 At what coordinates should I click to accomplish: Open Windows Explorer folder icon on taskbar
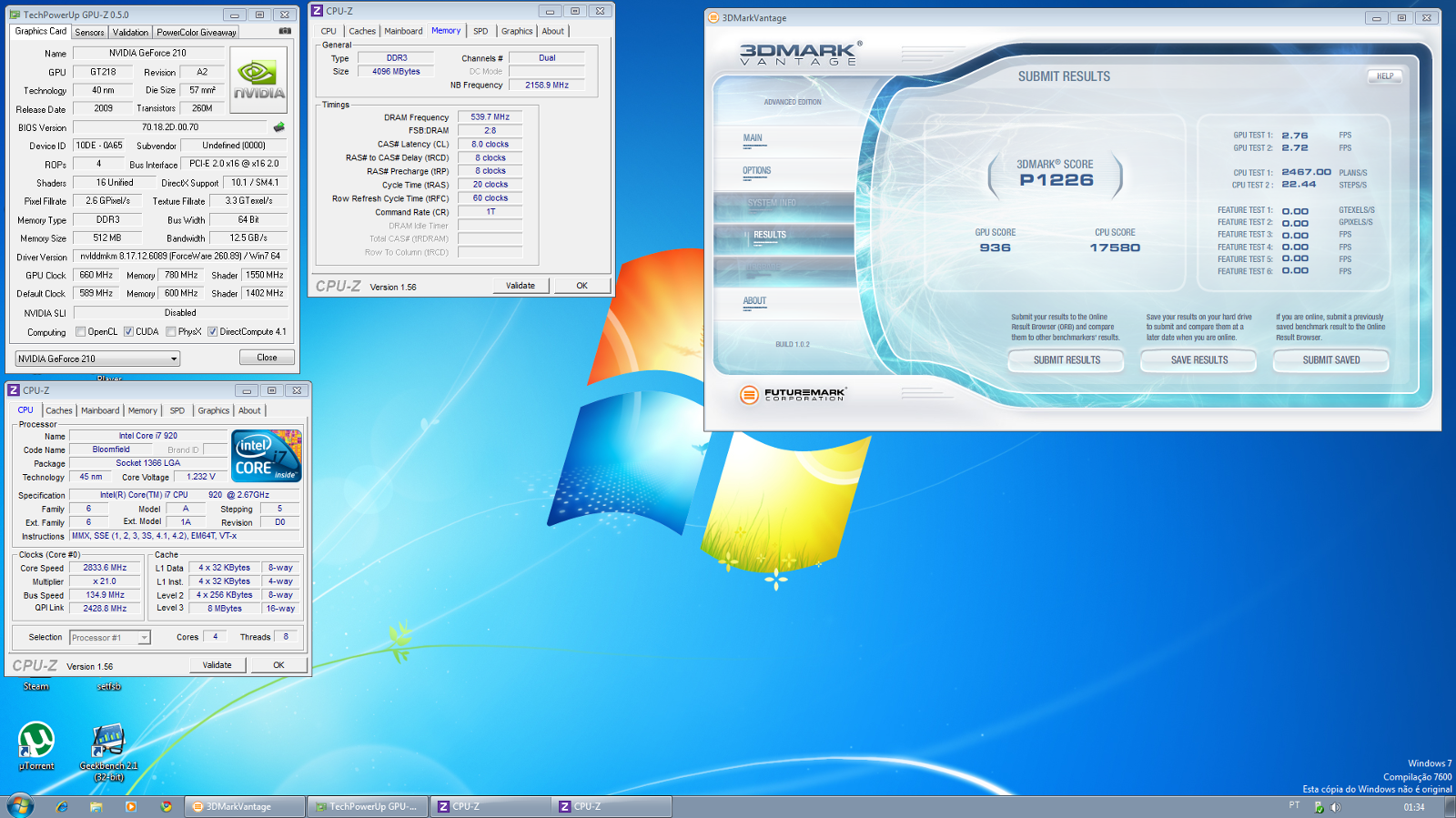click(x=96, y=806)
